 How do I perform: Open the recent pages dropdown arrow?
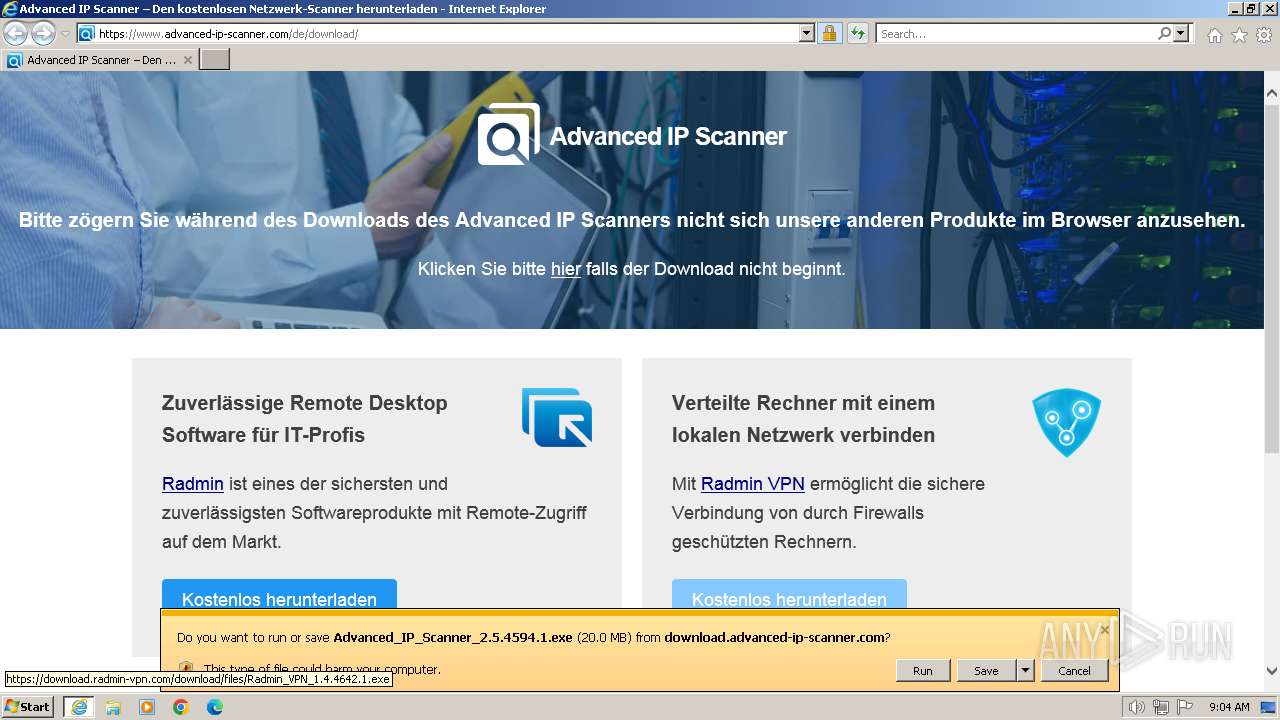[65, 34]
